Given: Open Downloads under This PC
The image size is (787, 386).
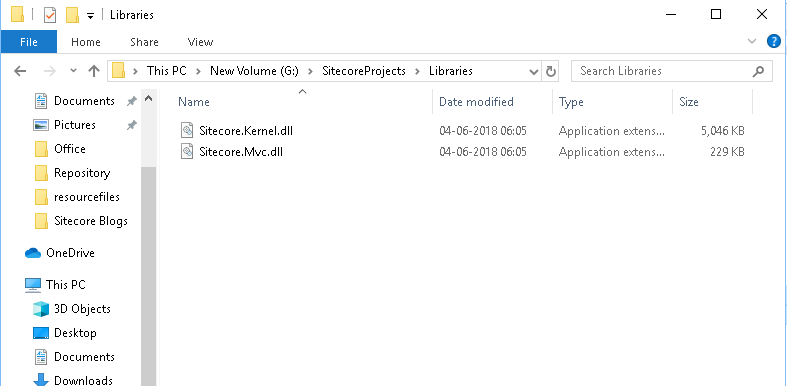Looking at the screenshot, I should [83, 380].
